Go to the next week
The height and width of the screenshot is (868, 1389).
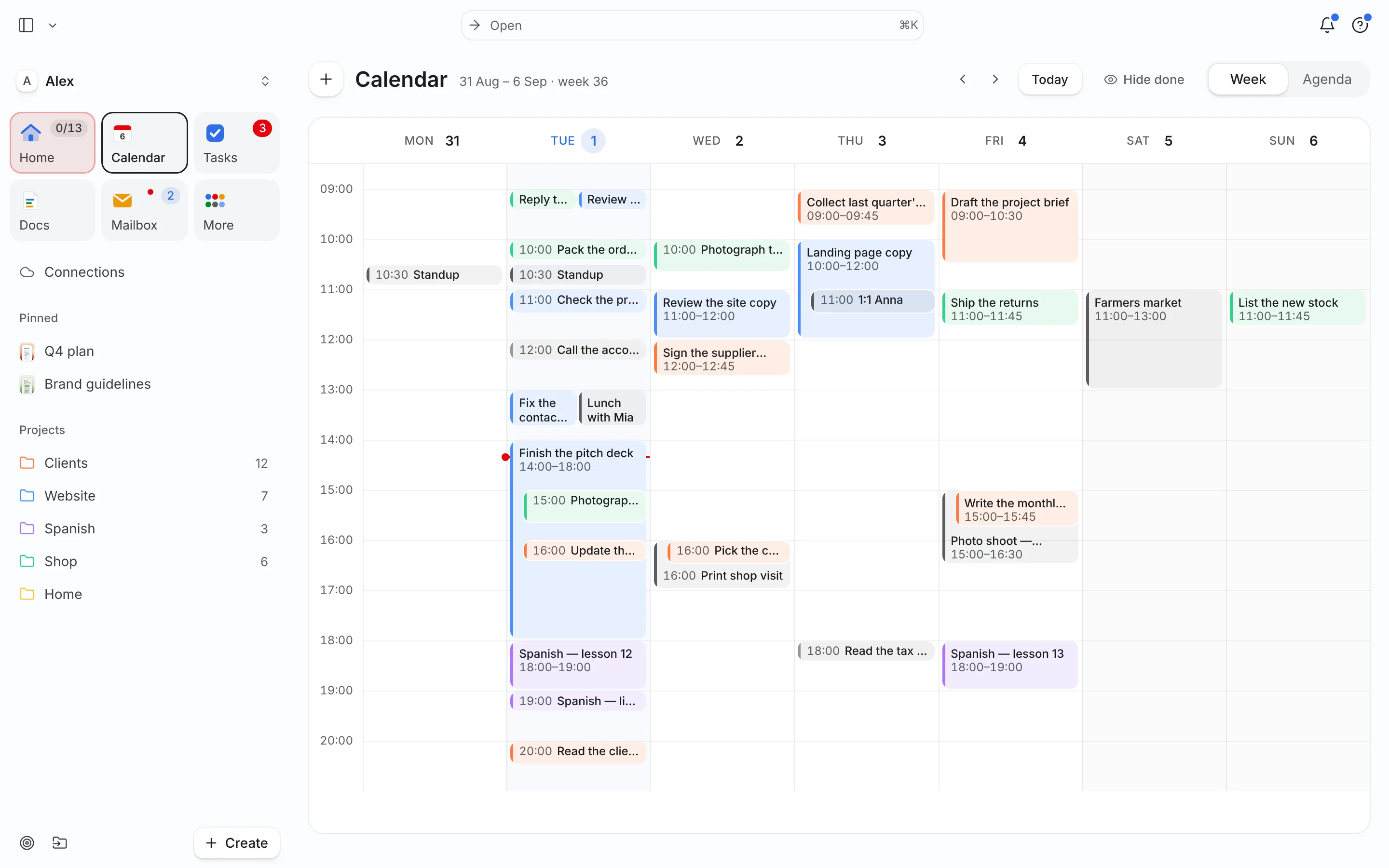click(x=995, y=79)
